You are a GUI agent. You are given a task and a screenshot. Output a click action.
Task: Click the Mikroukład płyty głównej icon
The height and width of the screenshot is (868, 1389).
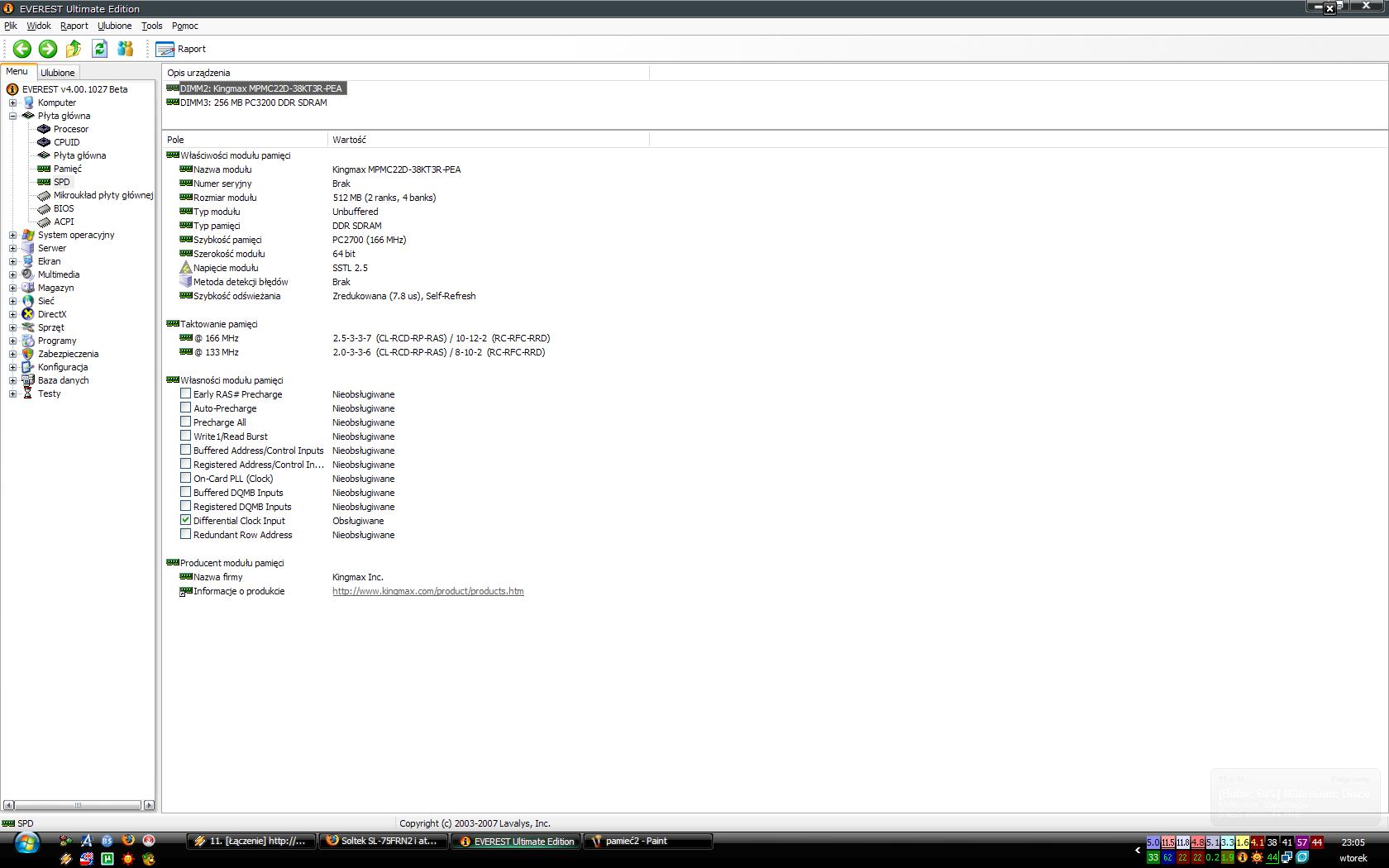44,195
